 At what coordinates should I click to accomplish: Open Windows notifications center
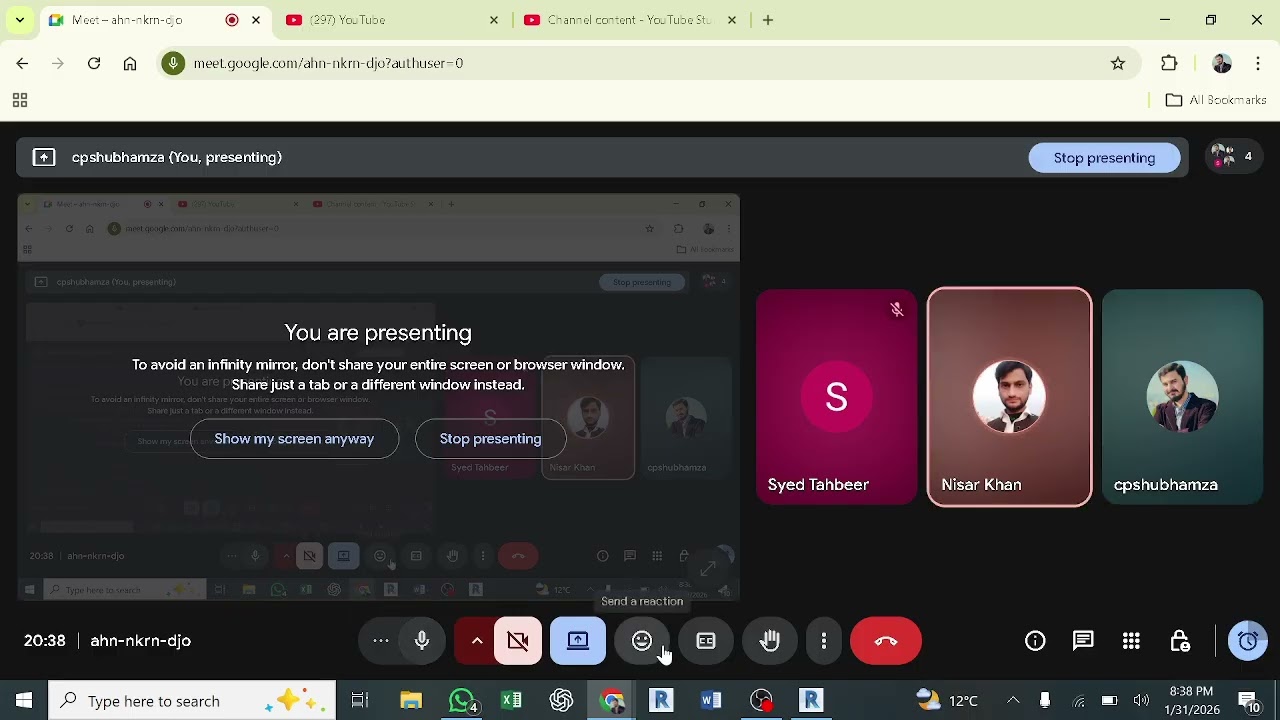pos(1249,701)
